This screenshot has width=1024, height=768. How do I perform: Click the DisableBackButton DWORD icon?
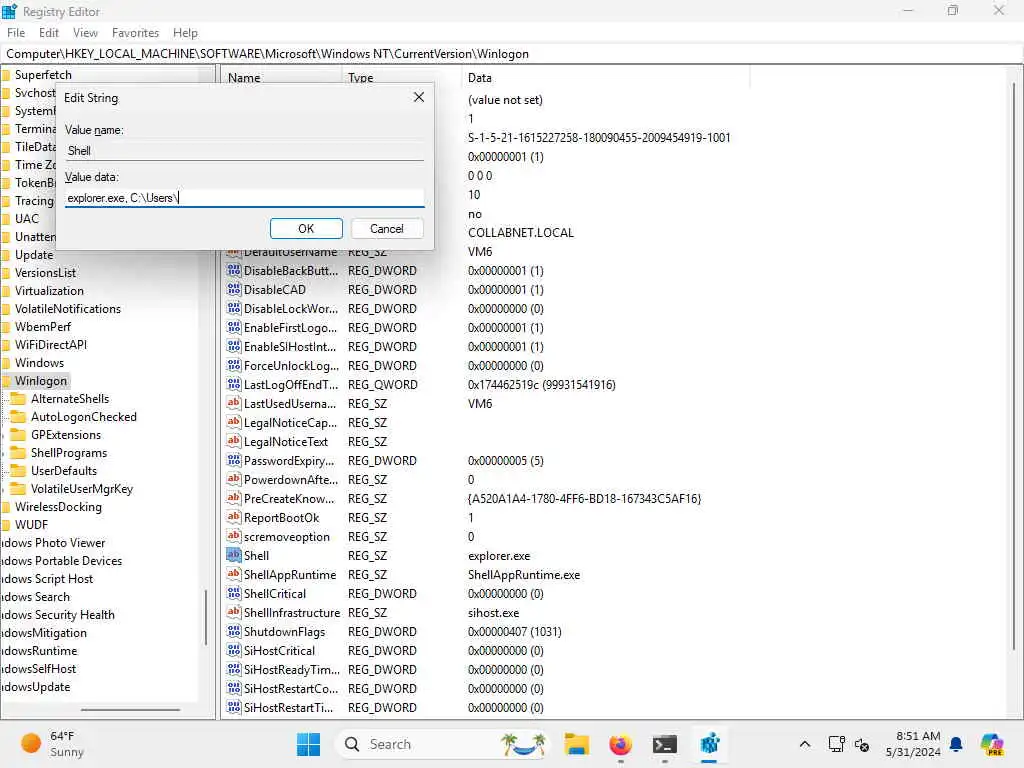233,270
